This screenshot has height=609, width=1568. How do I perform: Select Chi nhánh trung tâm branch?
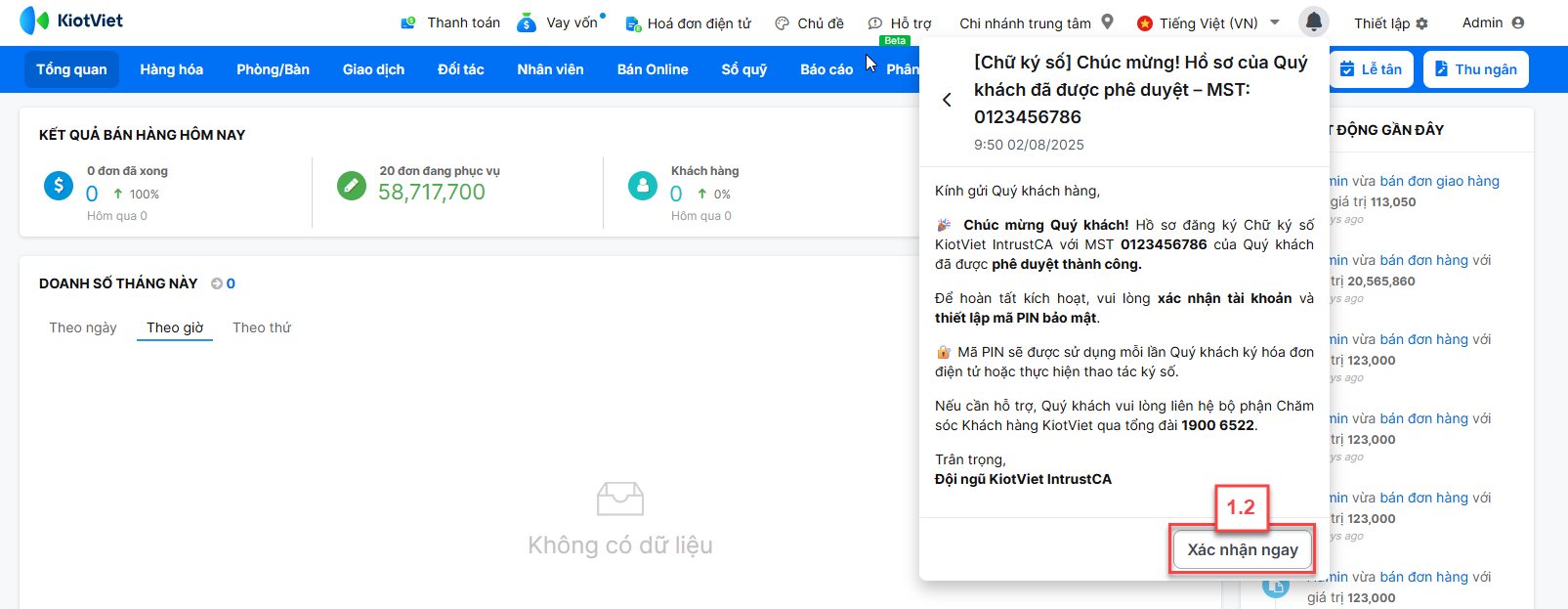(1025, 22)
